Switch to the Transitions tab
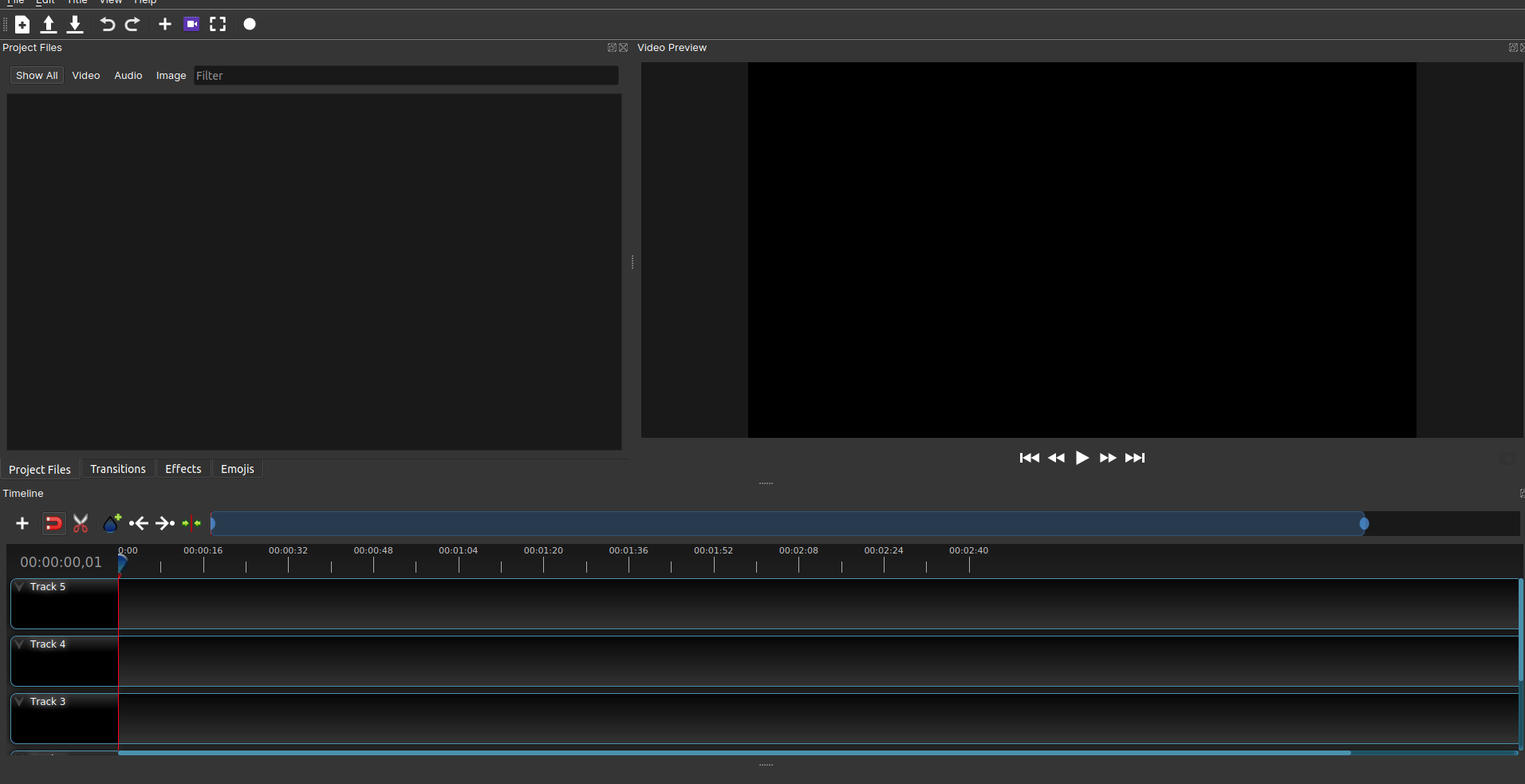 click(x=117, y=468)
